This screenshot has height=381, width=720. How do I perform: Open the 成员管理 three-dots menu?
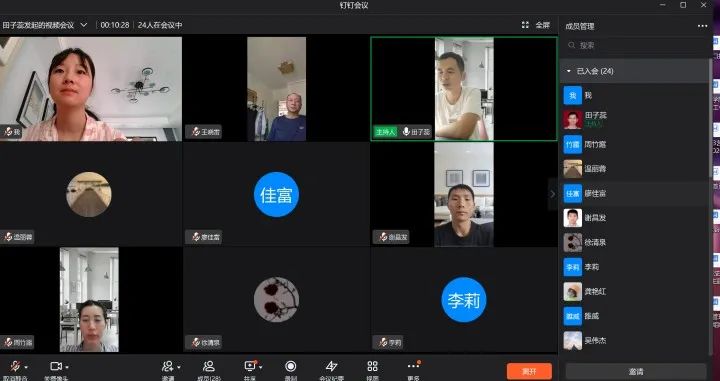[x=703, y=26]
